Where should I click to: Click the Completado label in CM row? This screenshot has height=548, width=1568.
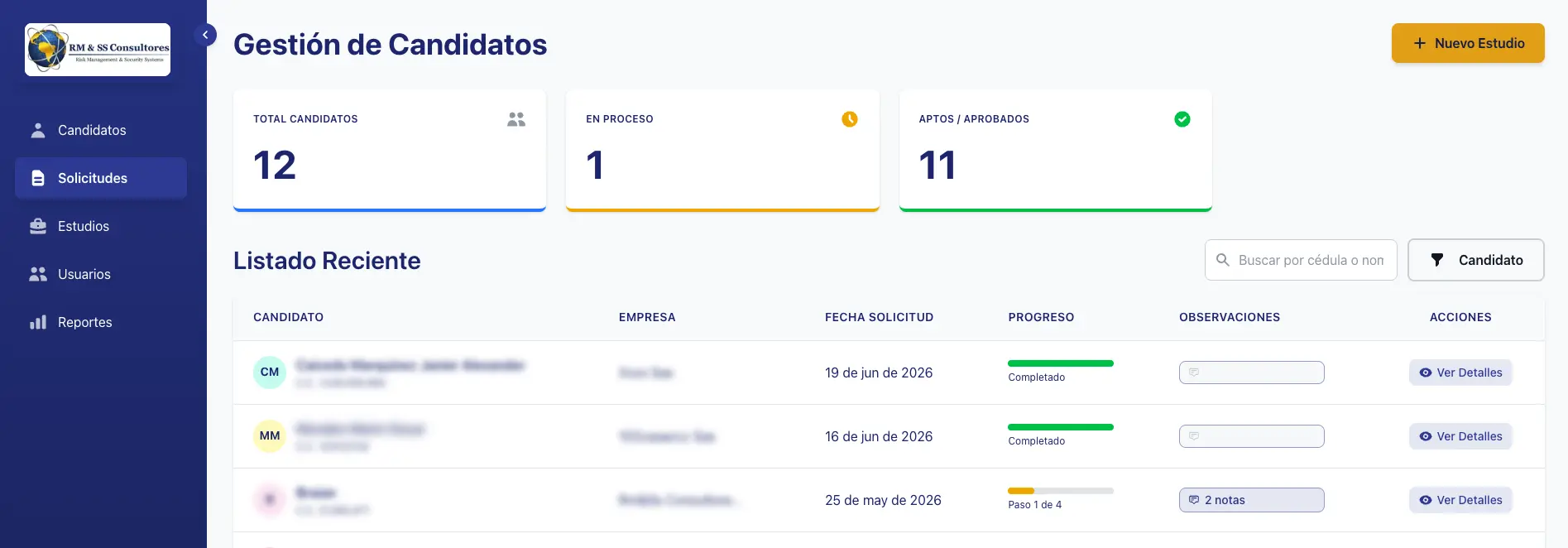tap(1037, 377)
